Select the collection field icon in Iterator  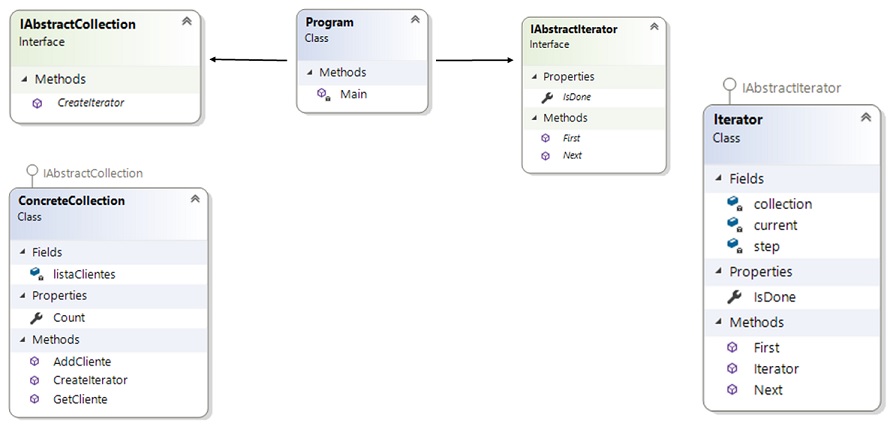click(735, 204)
